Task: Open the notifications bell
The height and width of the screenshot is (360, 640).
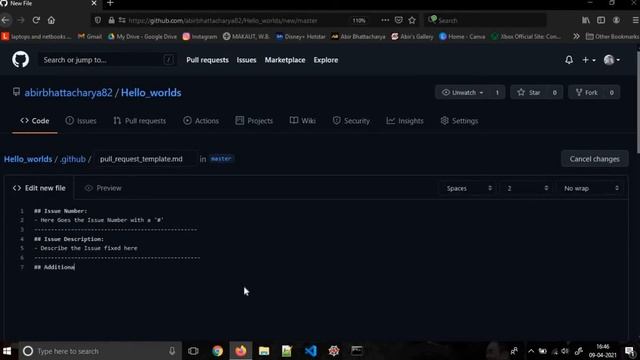Action: point(569,60)
